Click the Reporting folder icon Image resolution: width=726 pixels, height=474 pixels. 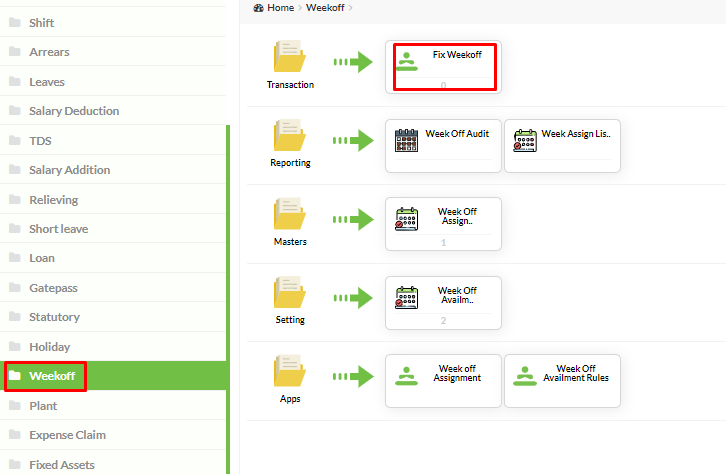290,135
